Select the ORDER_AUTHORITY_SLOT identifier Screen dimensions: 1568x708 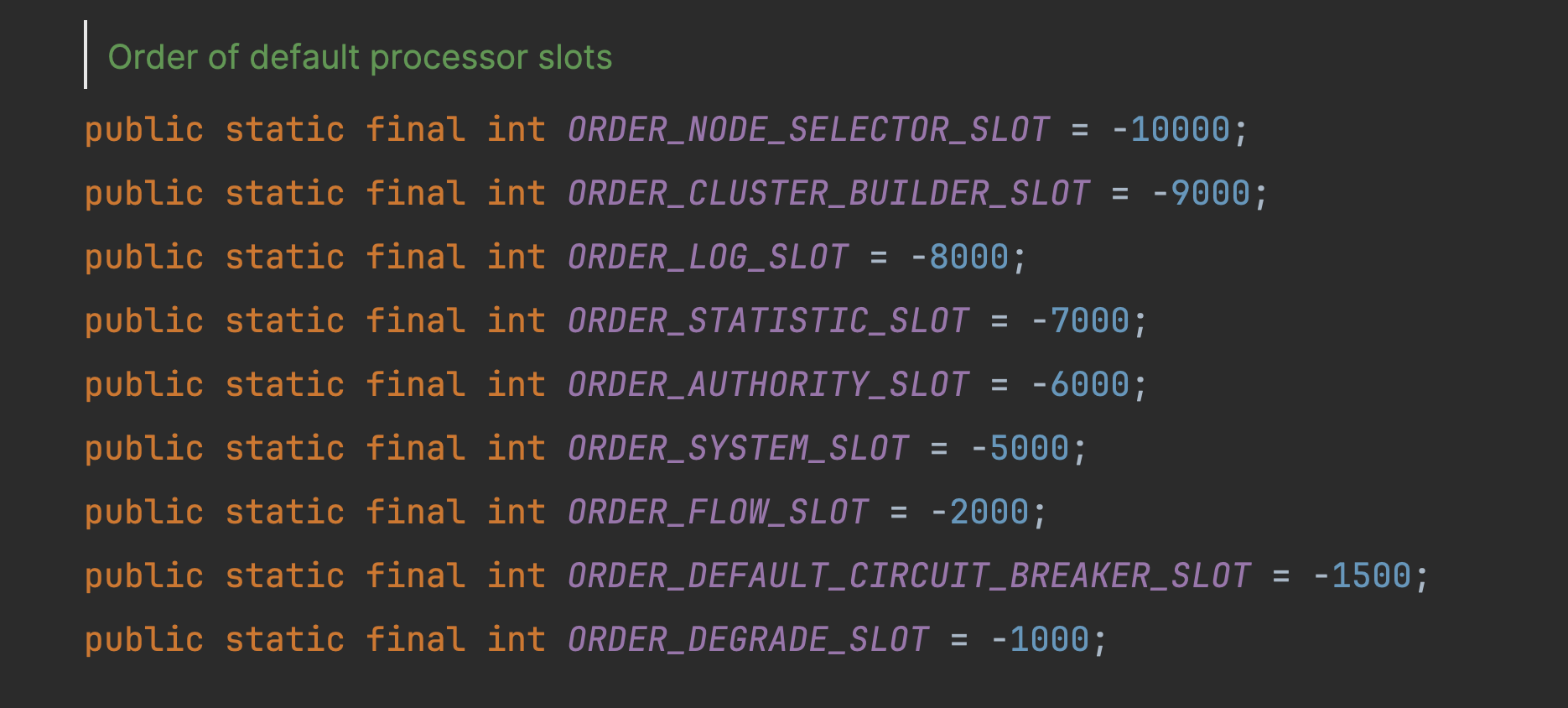click(x=768, y=385)
